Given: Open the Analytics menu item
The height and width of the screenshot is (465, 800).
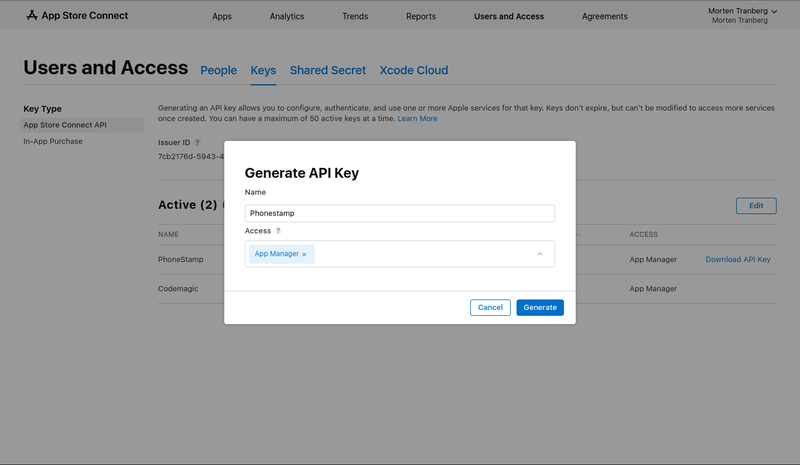Looking at the screenshot, I should [287, 16].
